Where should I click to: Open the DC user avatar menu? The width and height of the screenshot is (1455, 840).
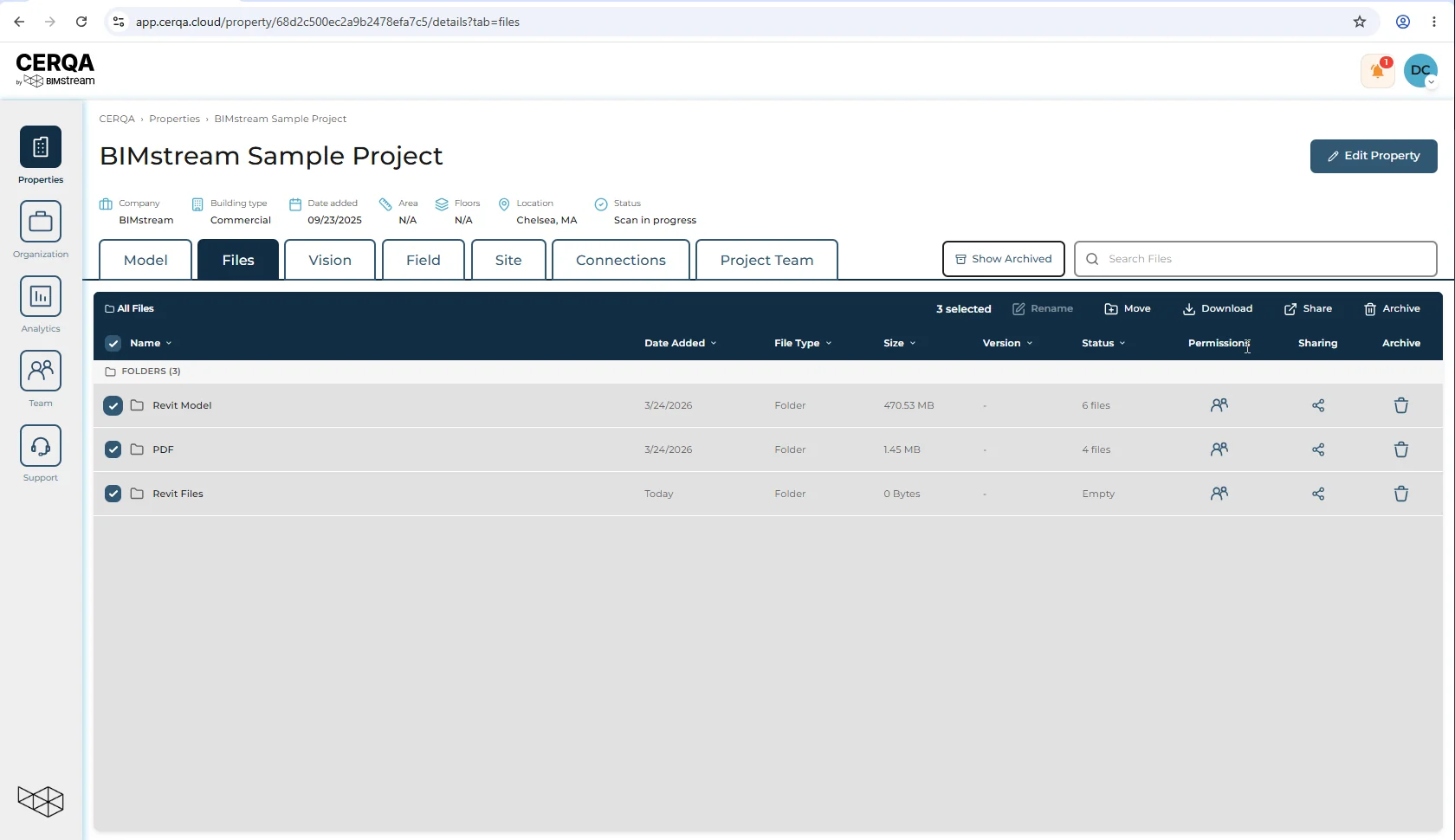pyautogui.click(x=1420, y=71)
